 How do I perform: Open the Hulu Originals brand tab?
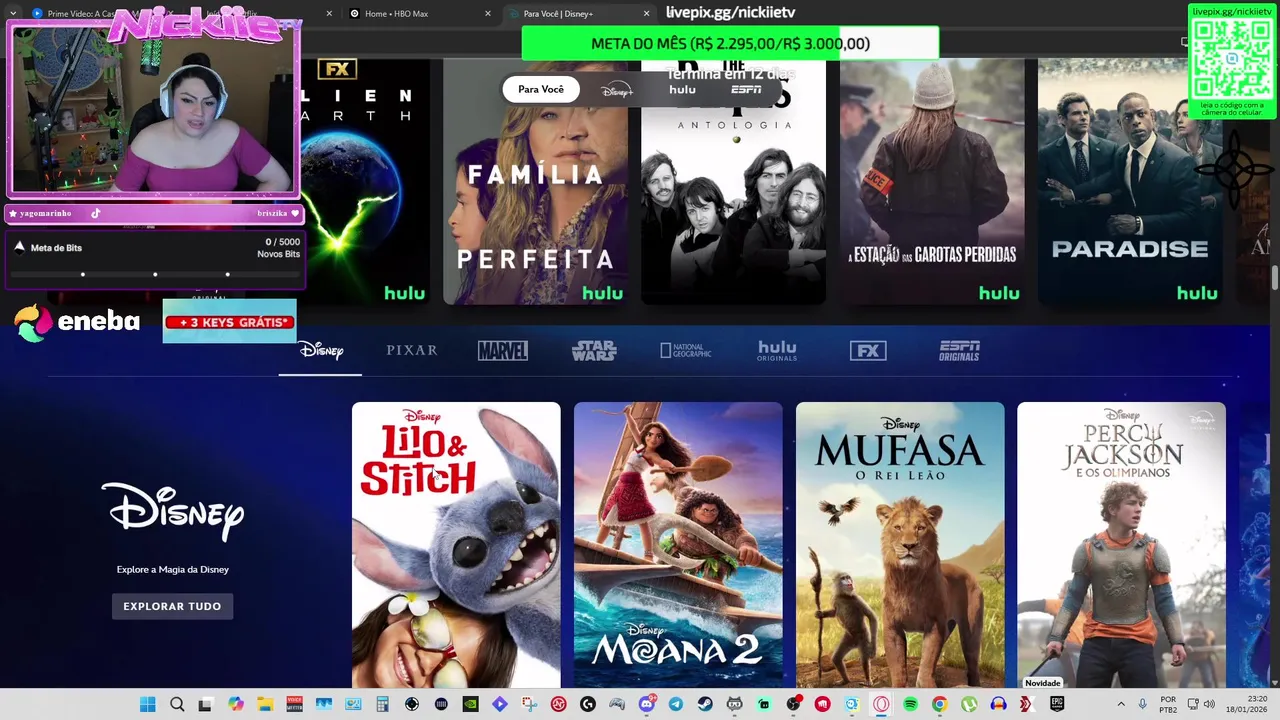(777, 350)
